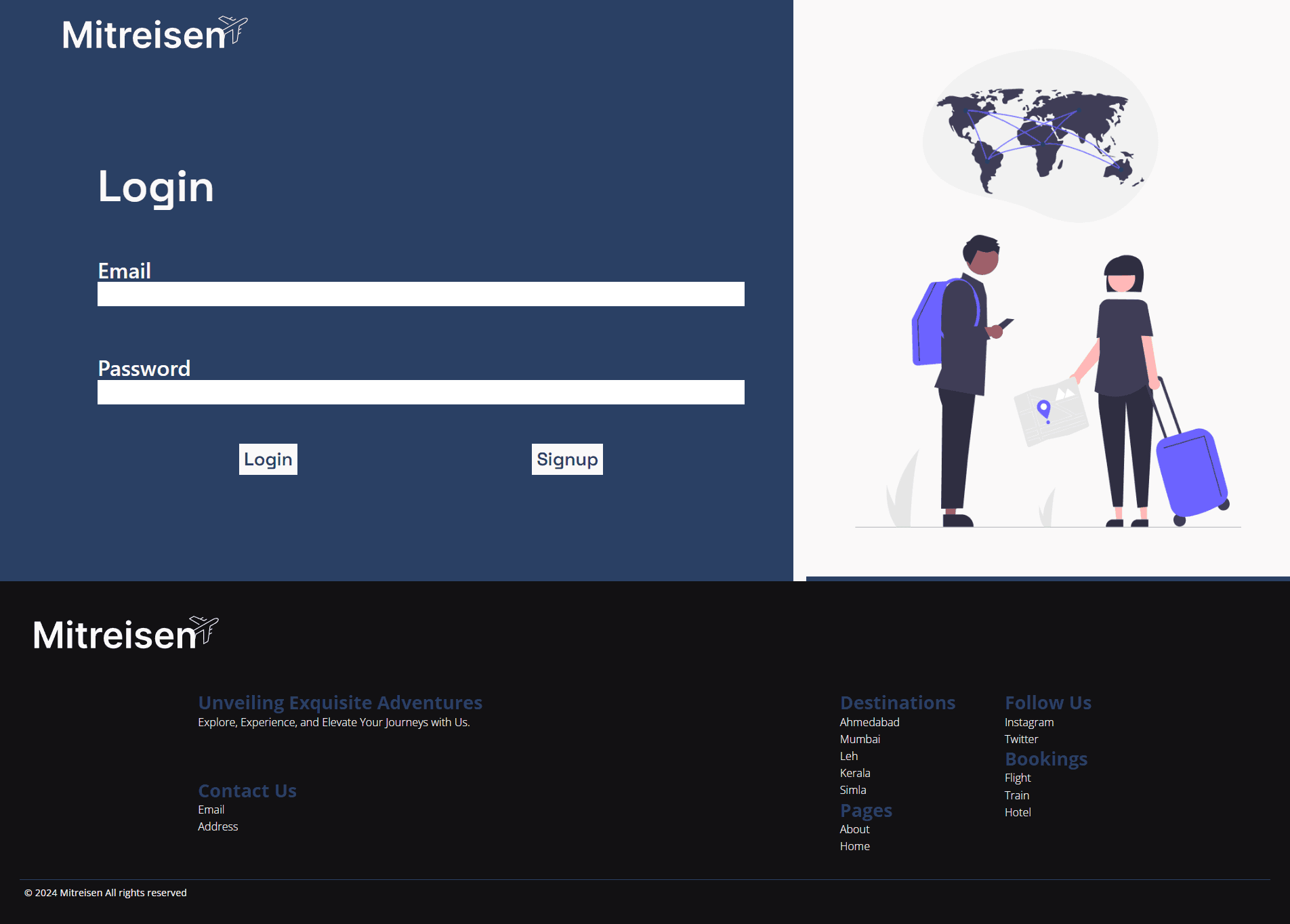1290x924 pixels.
Task: Click the Email link under Contact Us
Action: click(x=211, y=810)
